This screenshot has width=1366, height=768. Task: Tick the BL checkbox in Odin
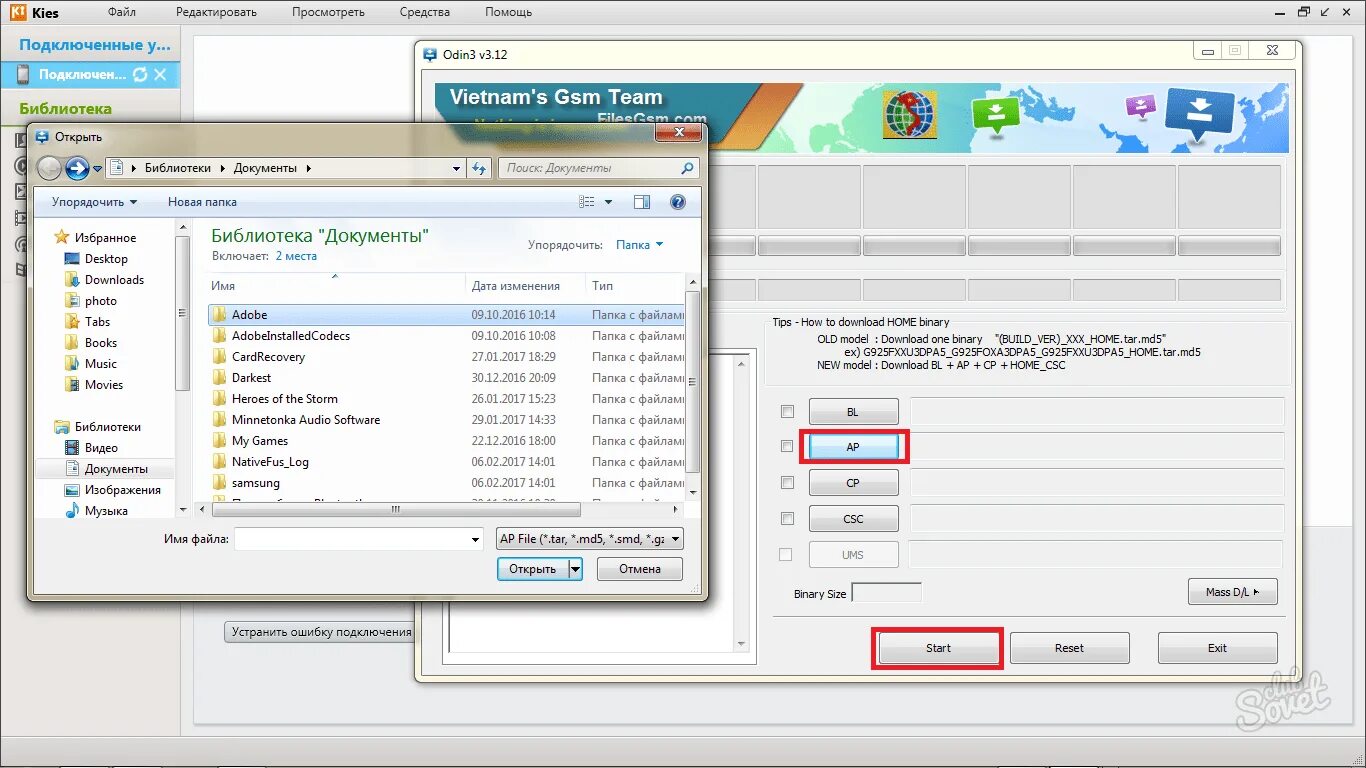(788, 411)
